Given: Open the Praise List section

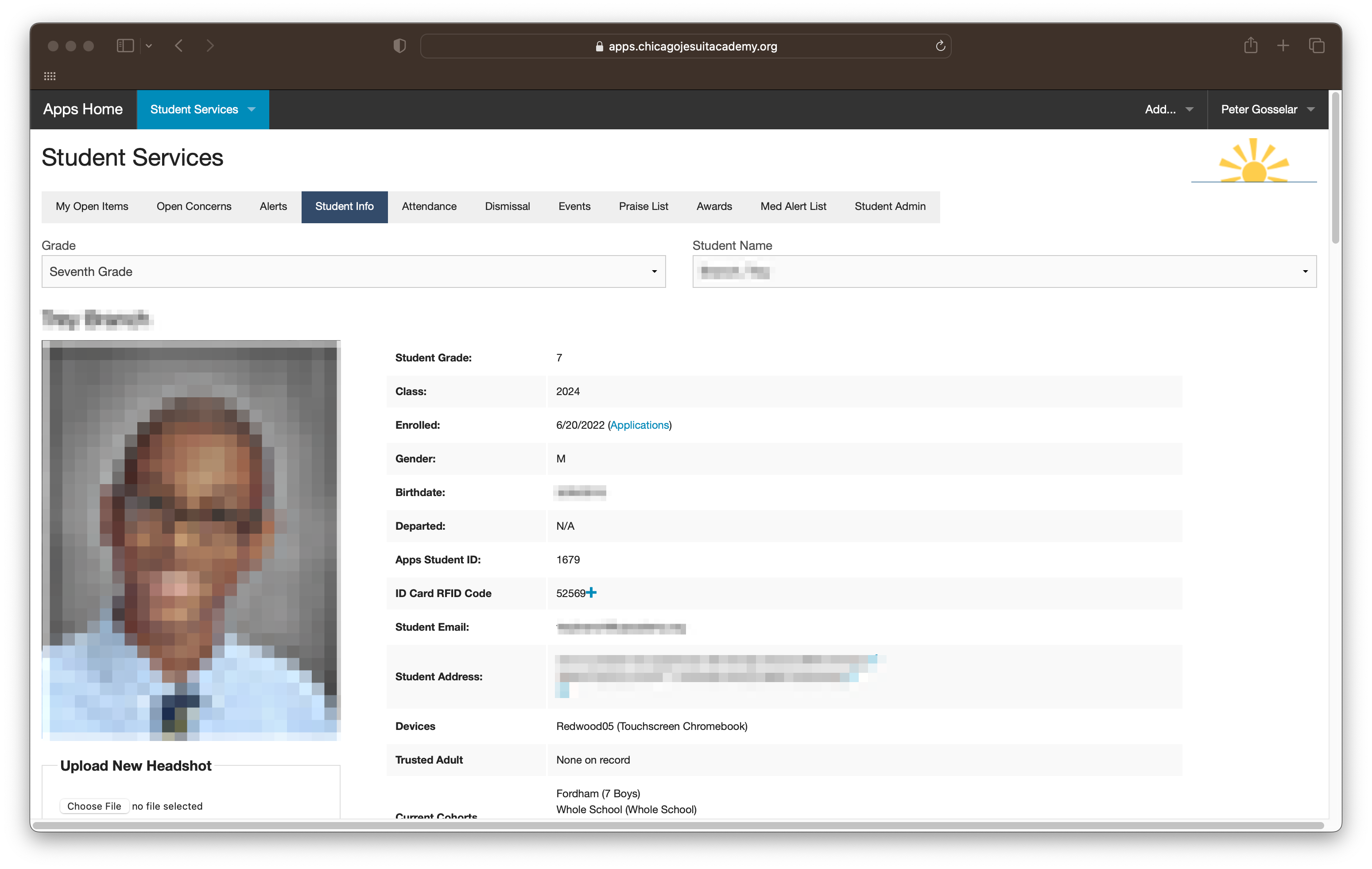Looking at the screenshot, I should [x=642, y=206].
